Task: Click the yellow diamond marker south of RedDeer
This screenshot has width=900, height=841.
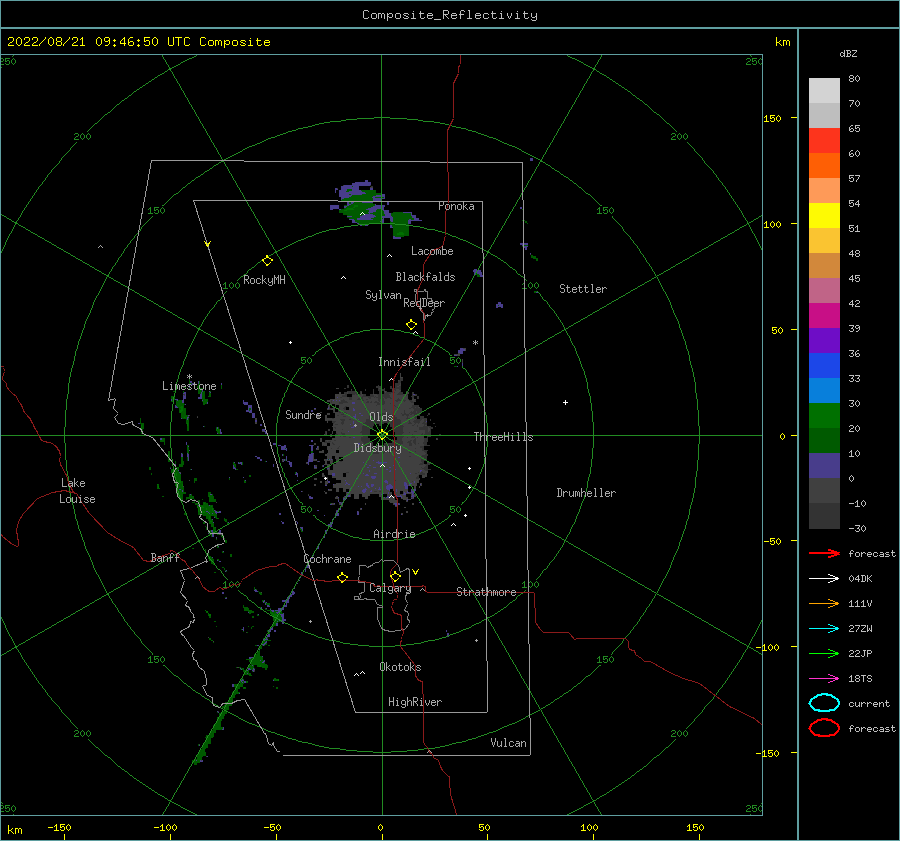Action: pyautogui.click(x=411, y=325)
